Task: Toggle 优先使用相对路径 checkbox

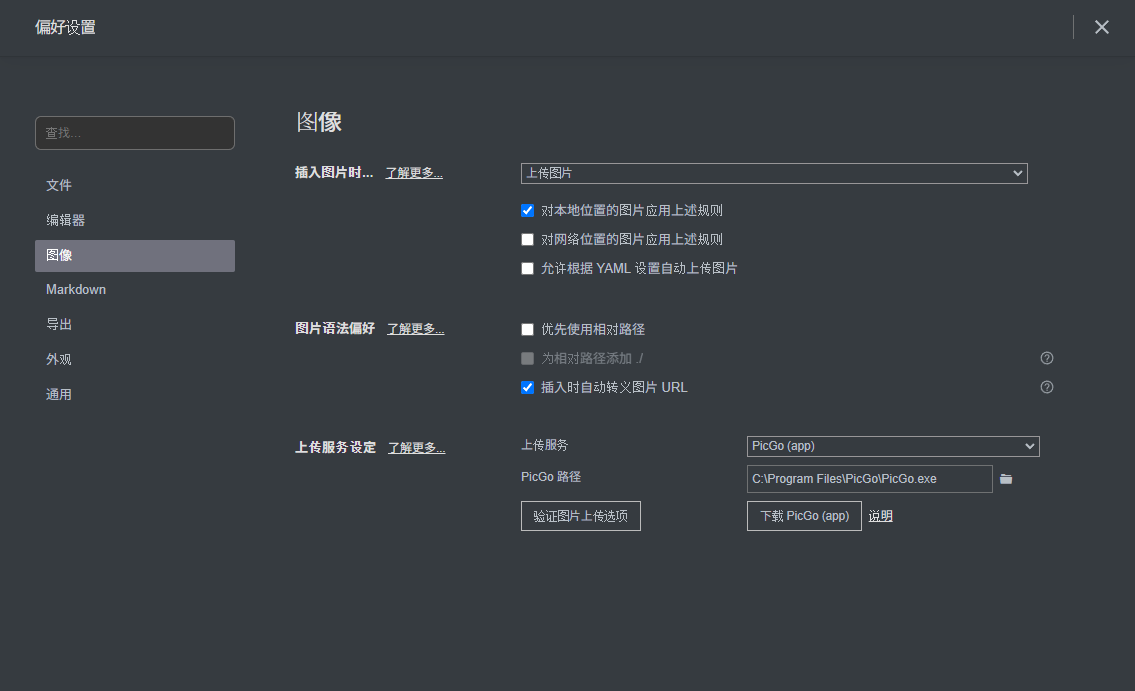Action: (x=528, y=330)
